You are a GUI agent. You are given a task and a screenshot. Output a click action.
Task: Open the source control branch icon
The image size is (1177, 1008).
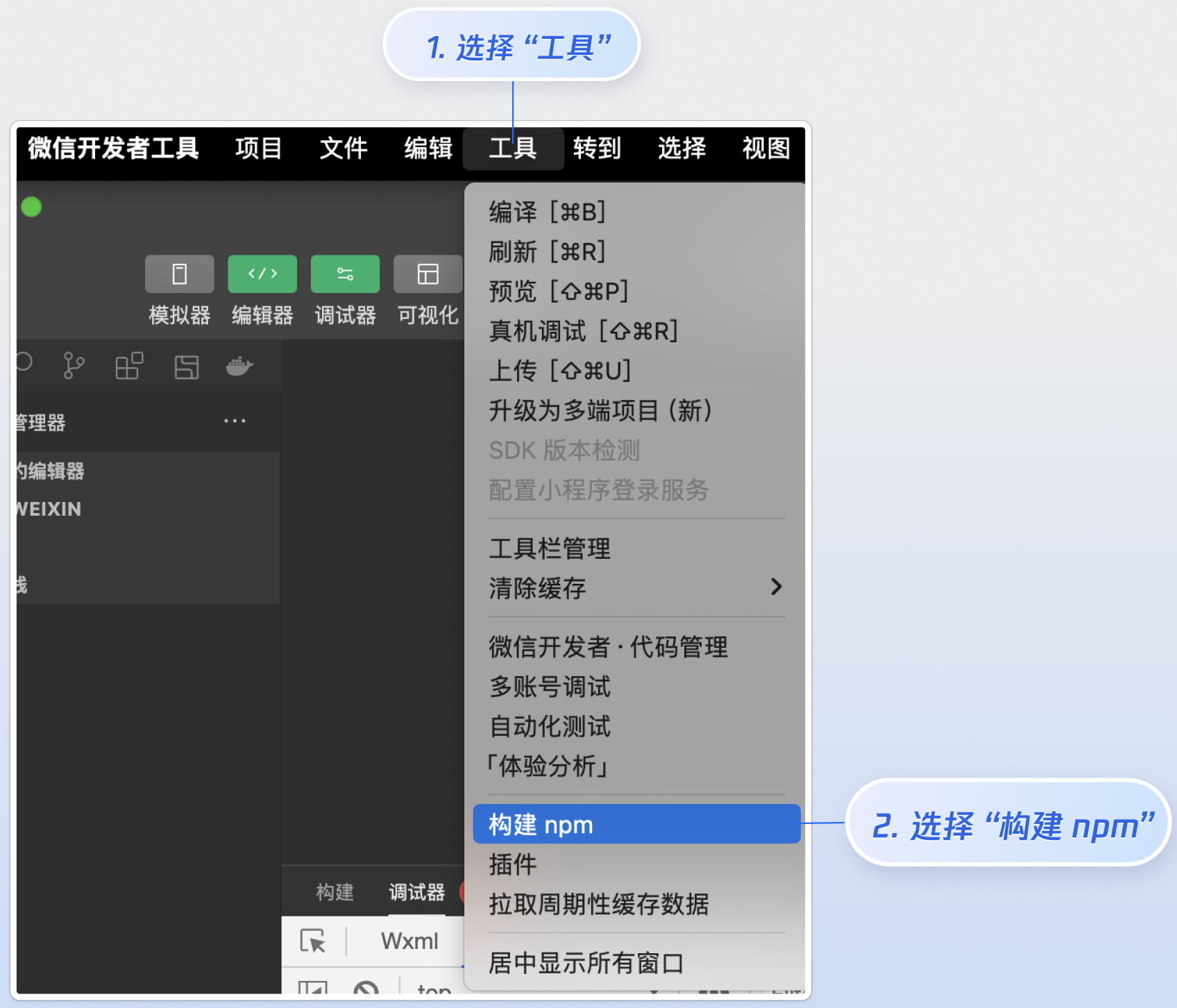[74, 365]
